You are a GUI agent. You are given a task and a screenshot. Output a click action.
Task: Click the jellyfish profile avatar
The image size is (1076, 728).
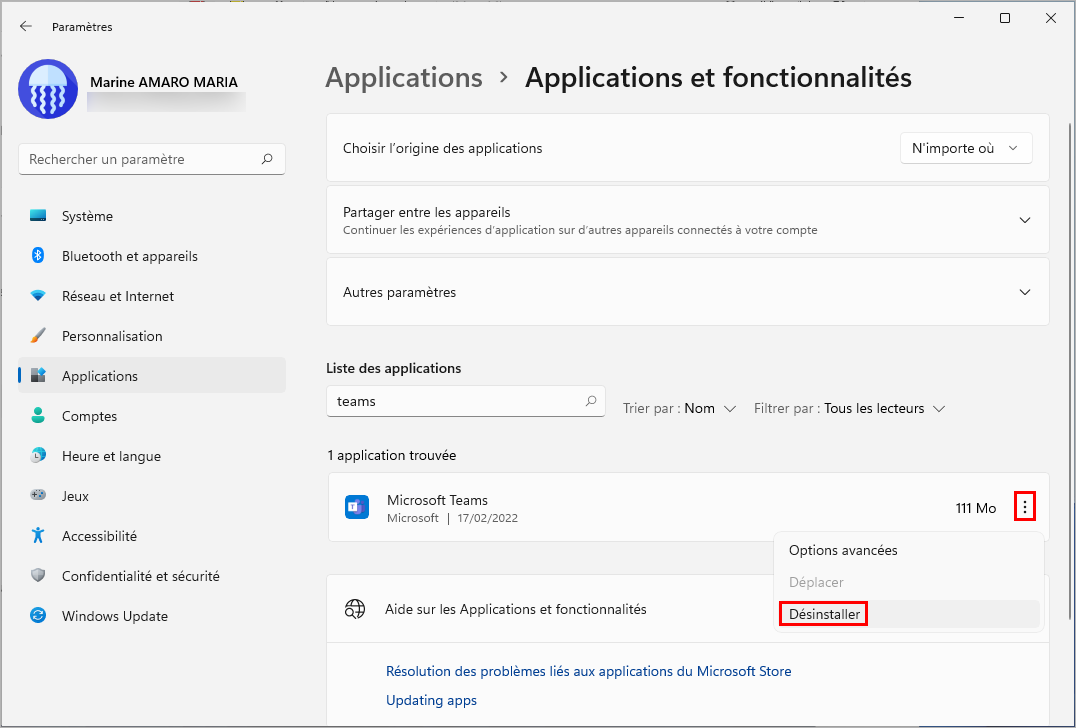[48, 89]
